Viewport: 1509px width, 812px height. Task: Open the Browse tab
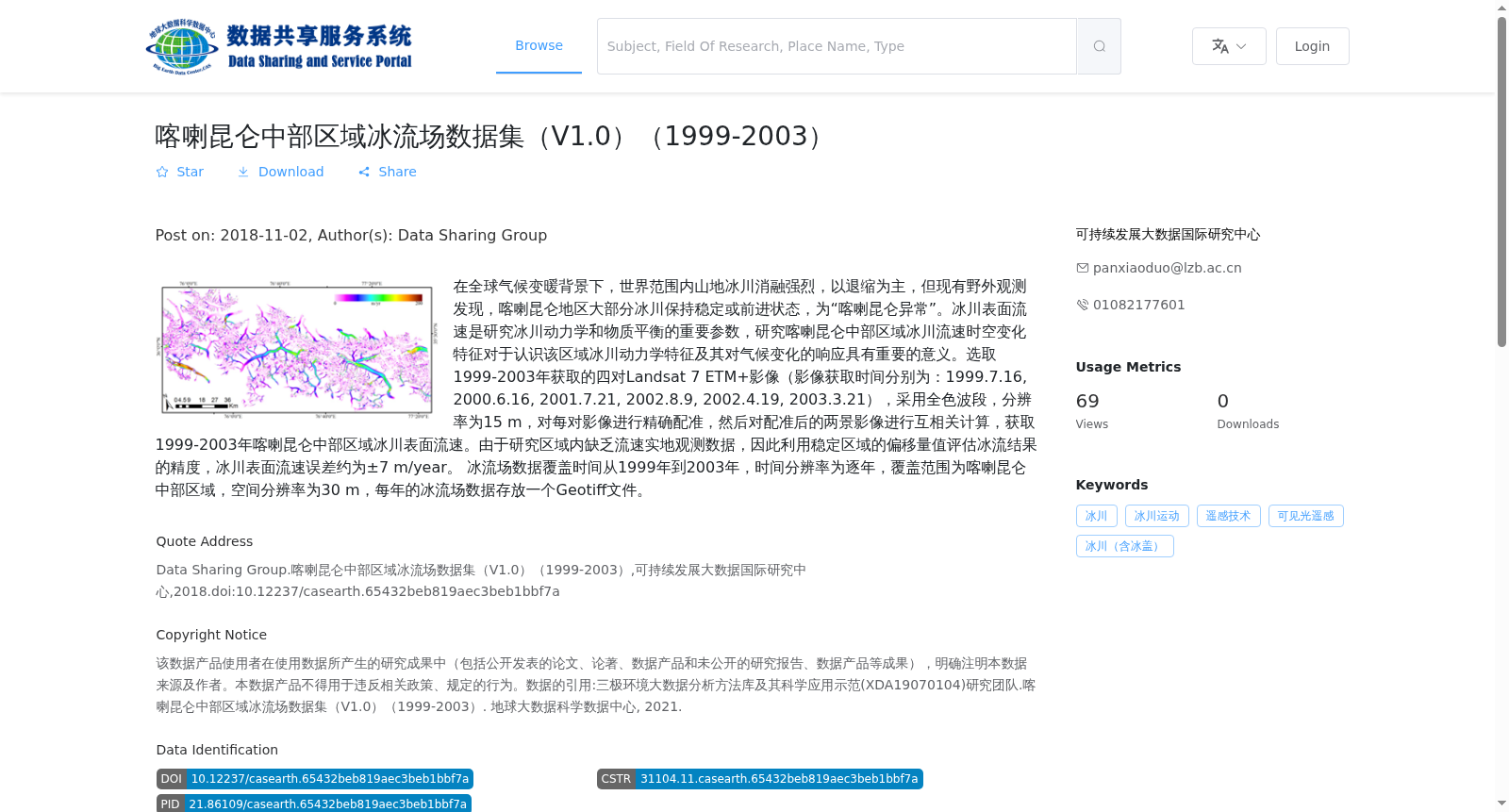(539, 45)
